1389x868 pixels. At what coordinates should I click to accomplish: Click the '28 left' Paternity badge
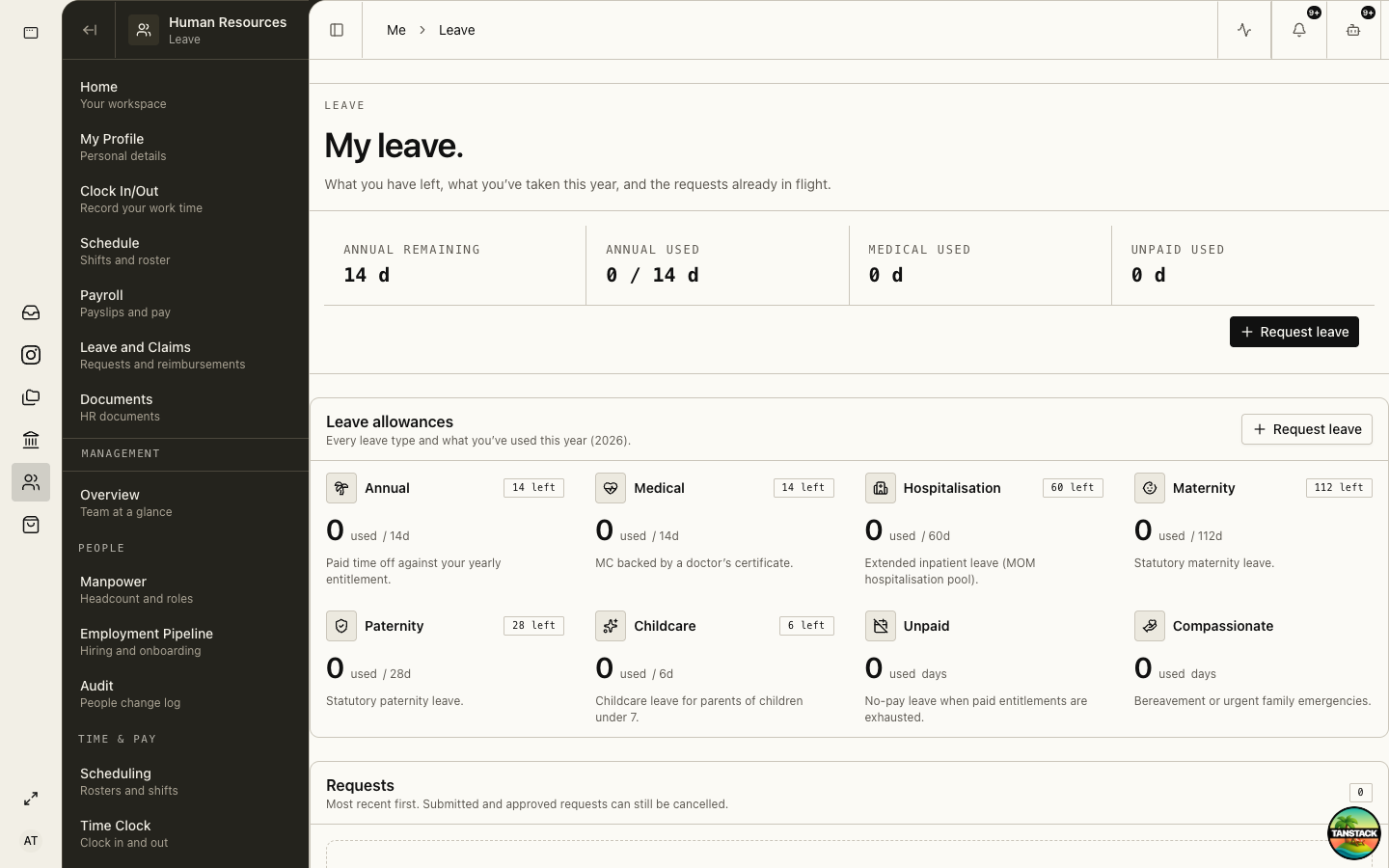pos(533,626)
